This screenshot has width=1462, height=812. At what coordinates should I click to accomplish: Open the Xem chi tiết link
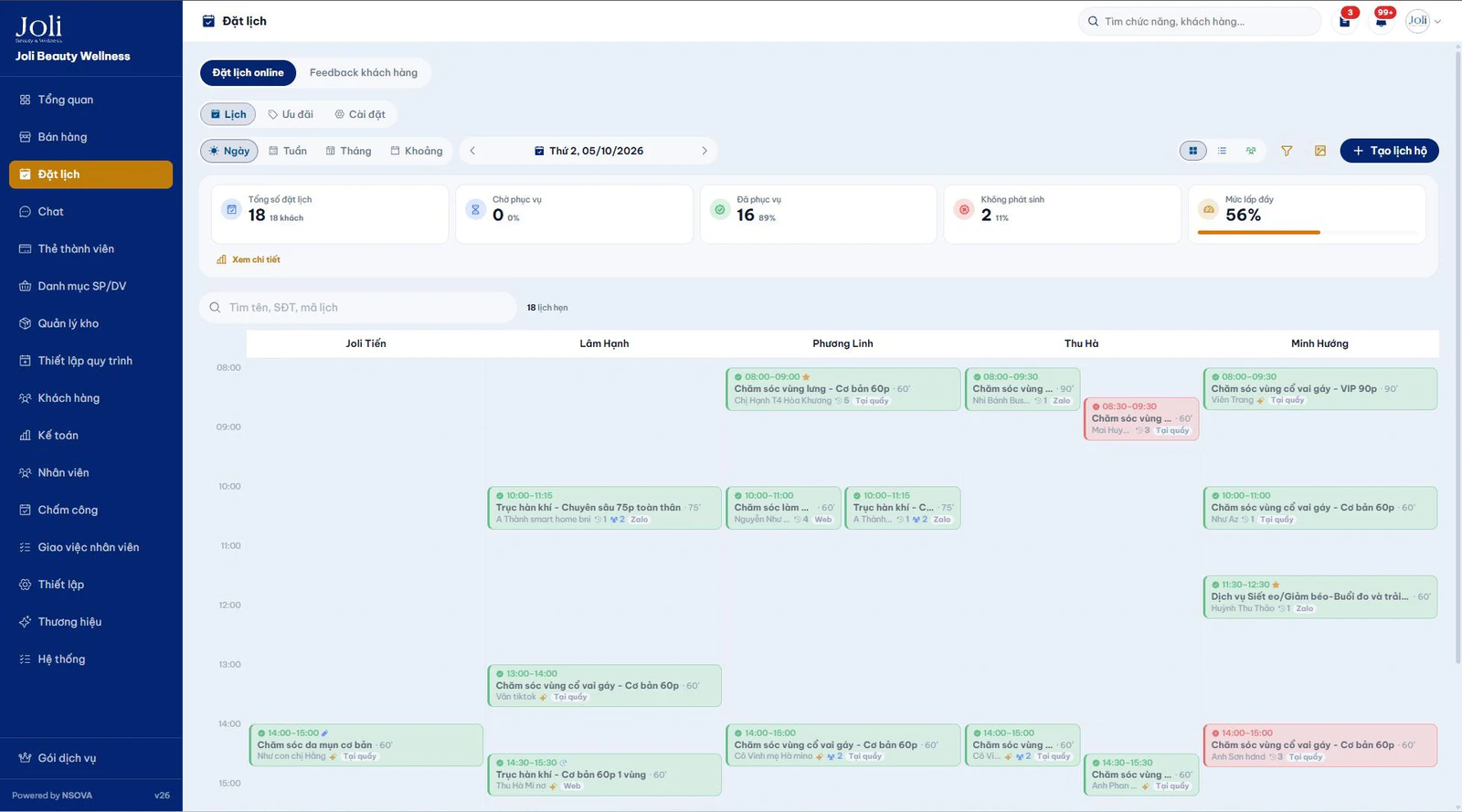click(x=249, y=259)
